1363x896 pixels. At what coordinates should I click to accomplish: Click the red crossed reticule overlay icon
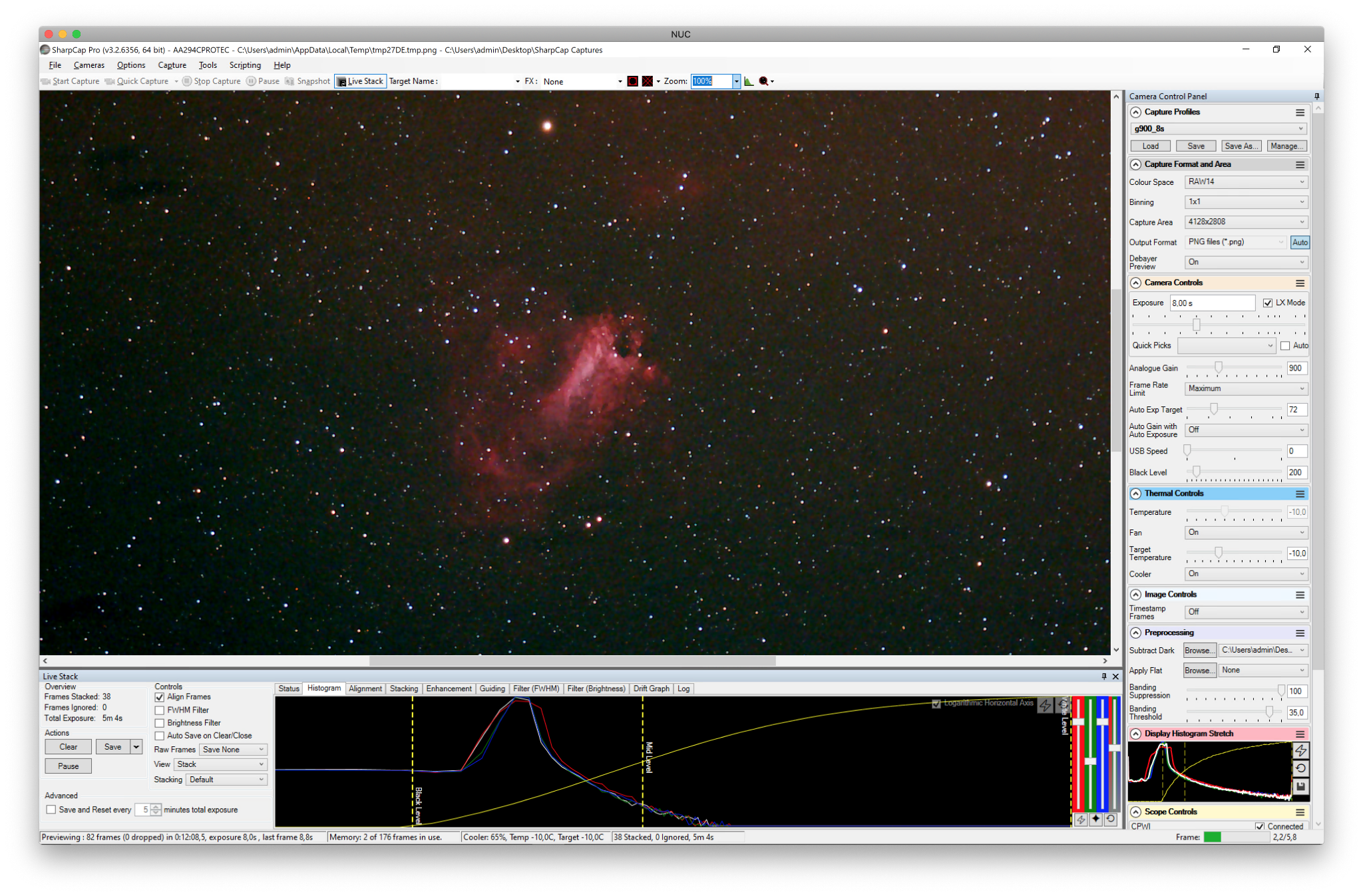click(x=647, y=81)
